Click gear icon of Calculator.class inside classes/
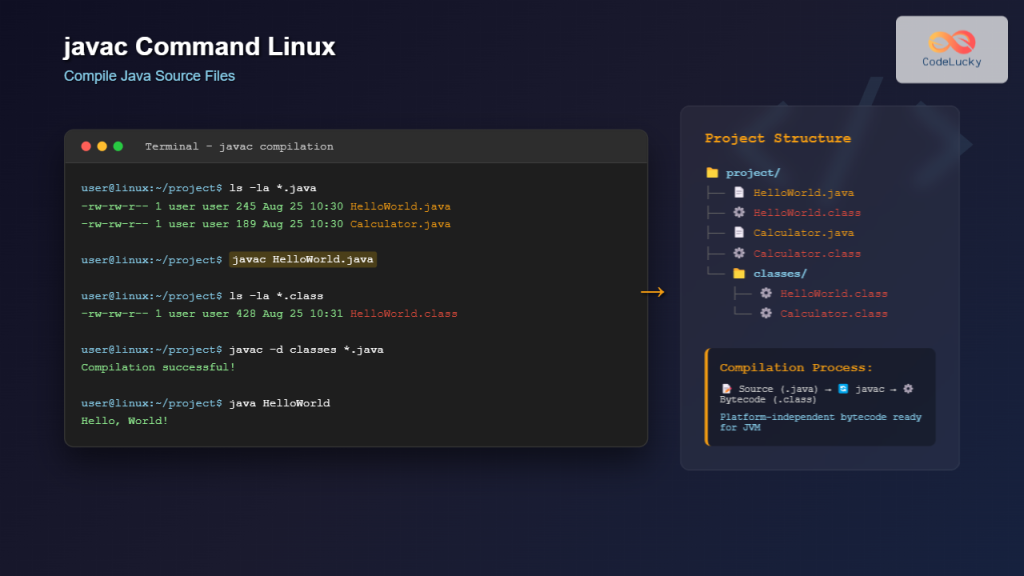Viewport: 1024px width, 576px height. click(x=766, y=313)
